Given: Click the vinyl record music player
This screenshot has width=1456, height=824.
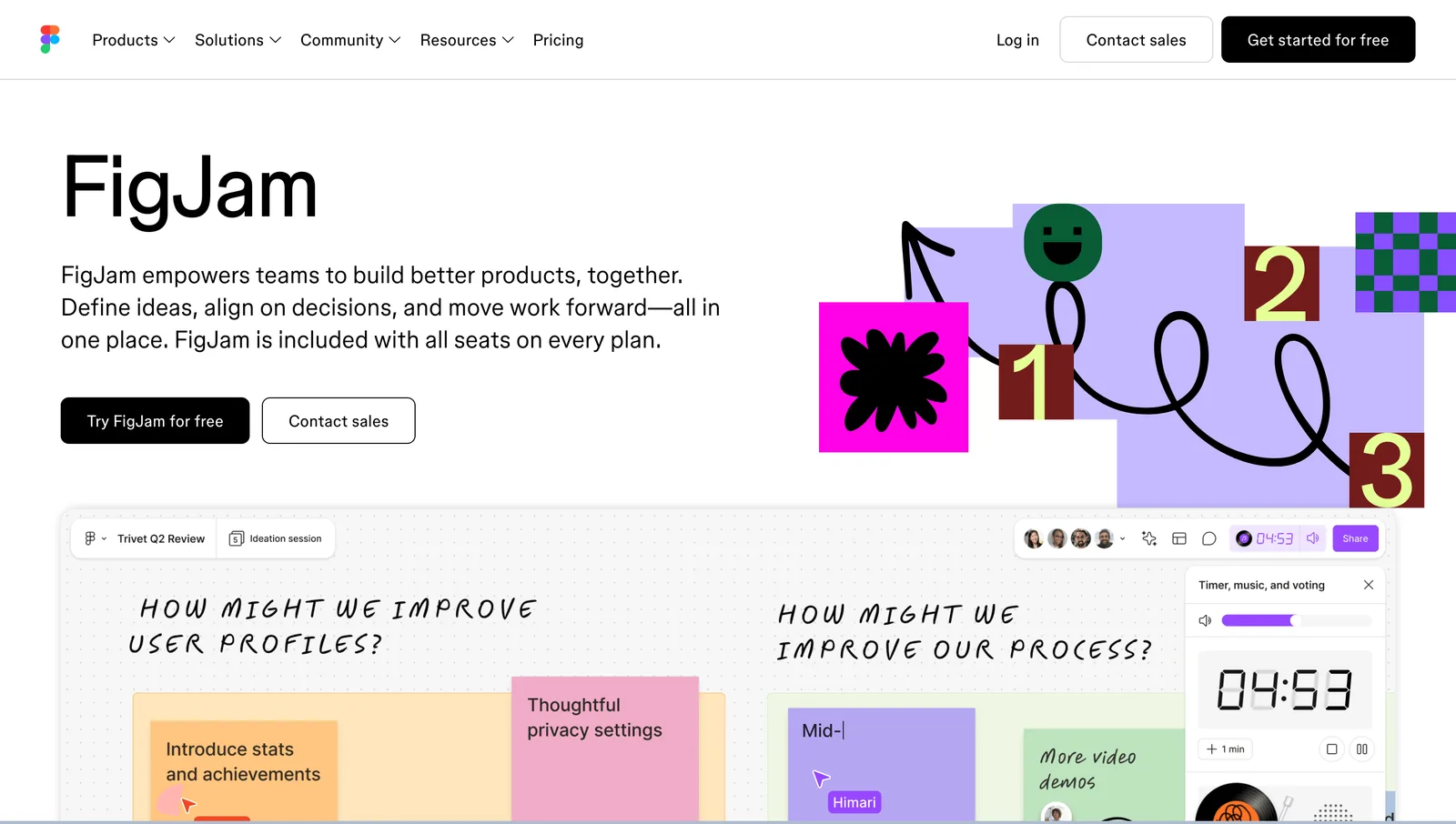Looking at the screenshot, I should tap(1236, 802).
